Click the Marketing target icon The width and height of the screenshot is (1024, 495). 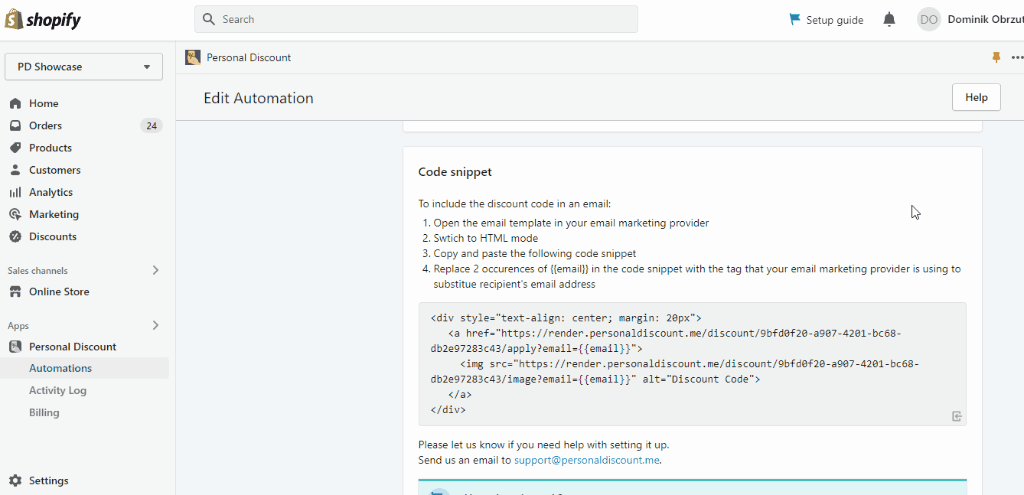tap(16, 214)
